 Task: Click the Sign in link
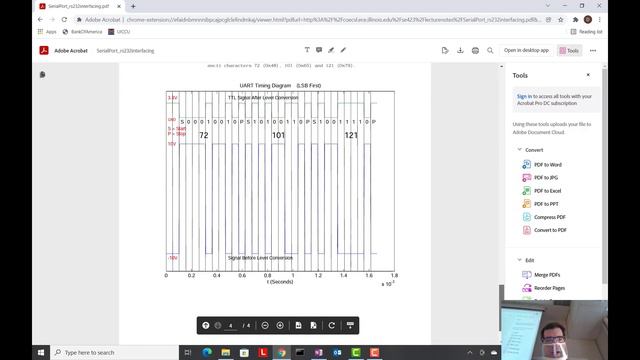pyautogui.click(x=524, y=96)
